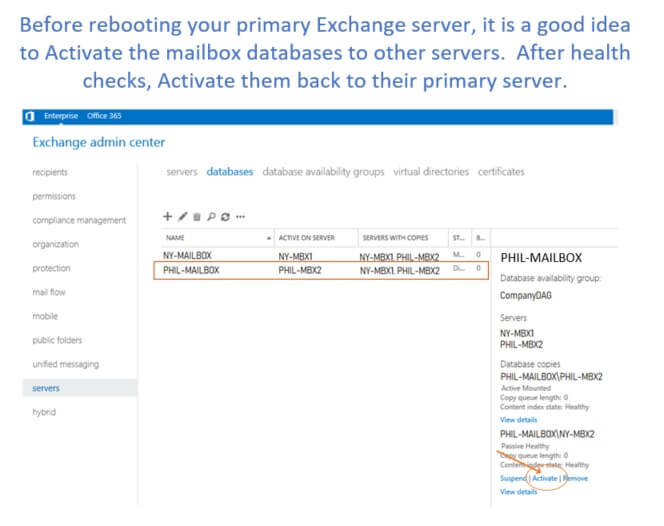Click CompanyDAG in details pane
664x526 pixels.
[526, 295]
